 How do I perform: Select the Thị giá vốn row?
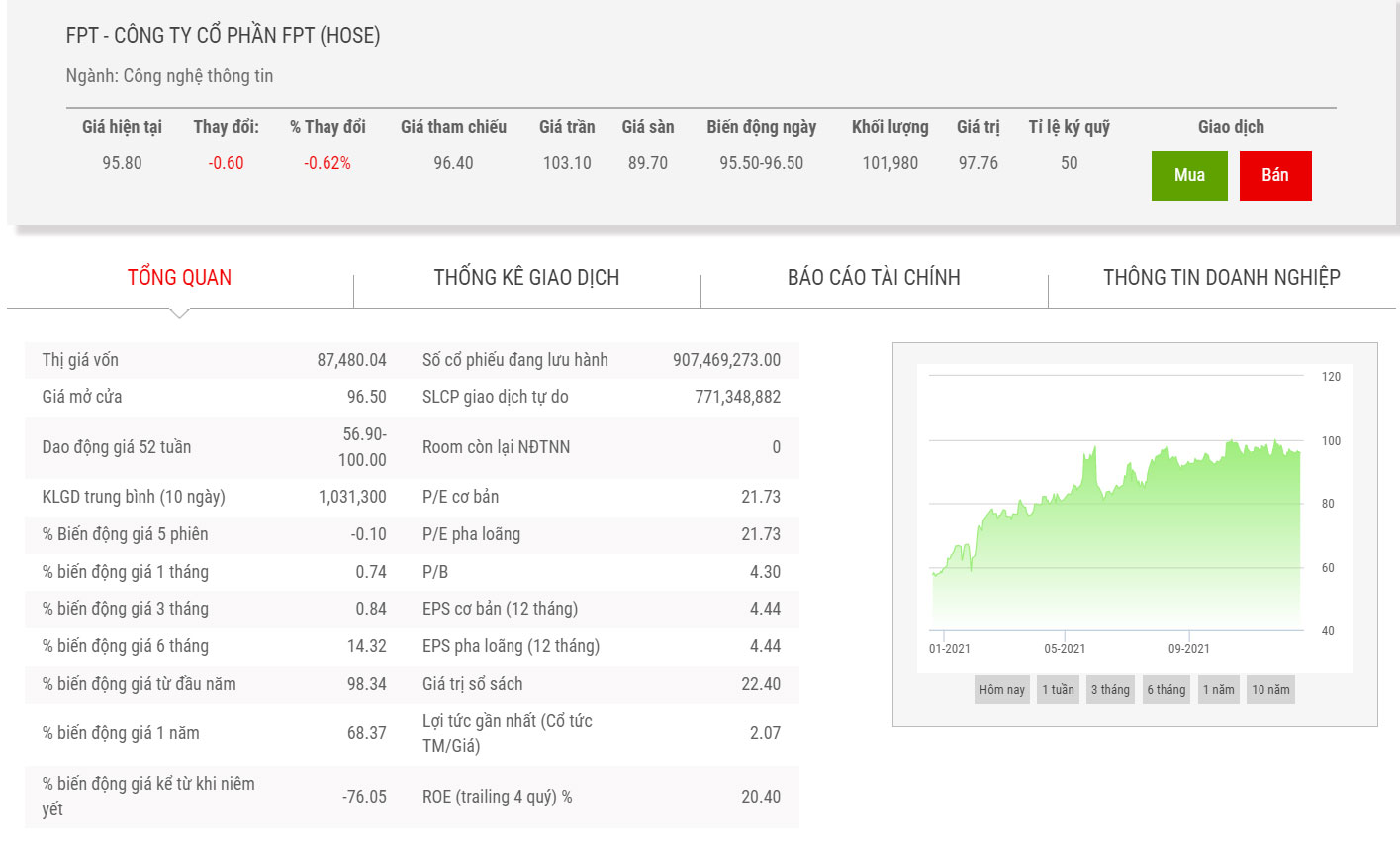pos(214,360)
